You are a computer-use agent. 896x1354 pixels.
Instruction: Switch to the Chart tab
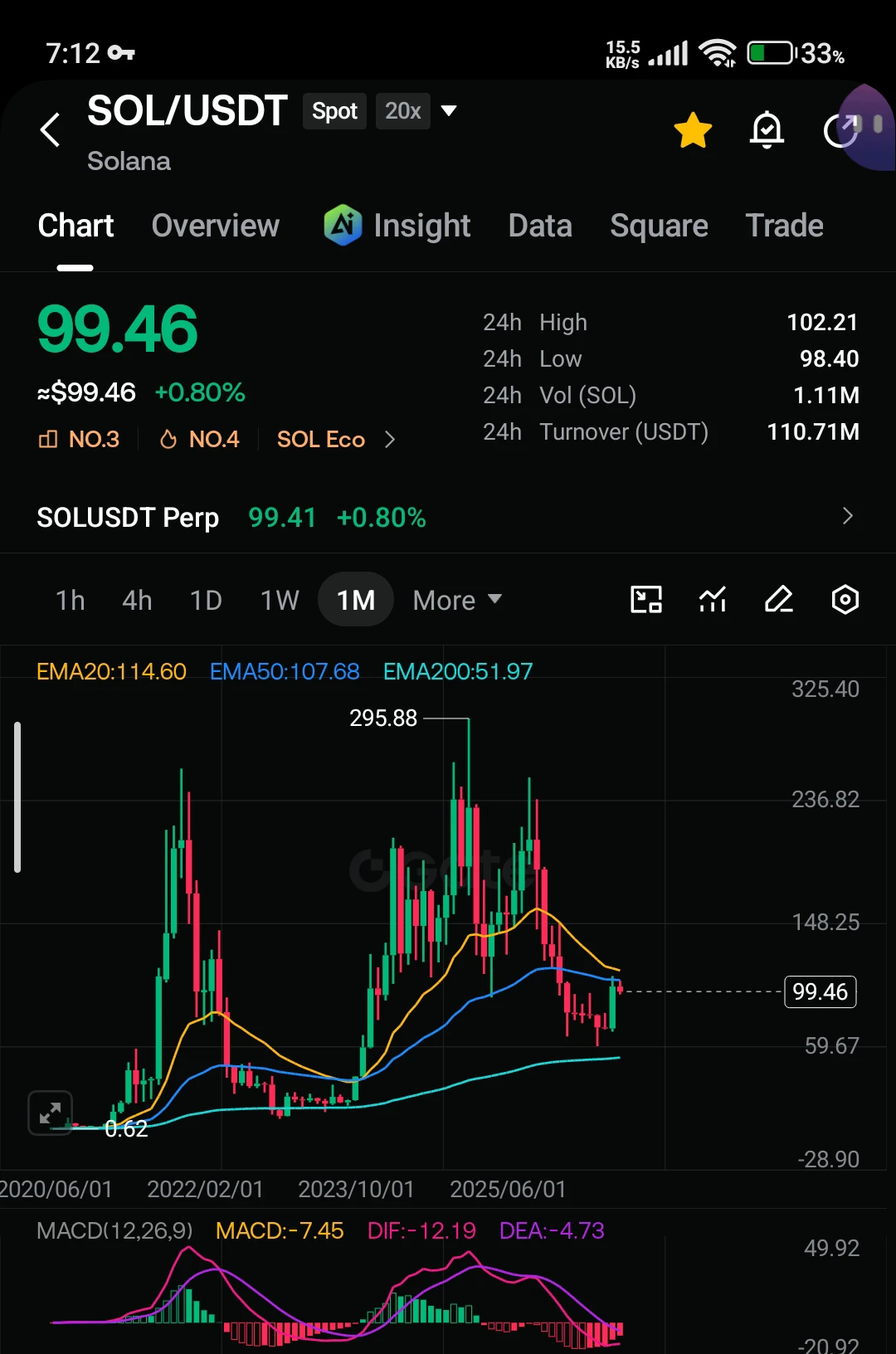tap(75, 226)
